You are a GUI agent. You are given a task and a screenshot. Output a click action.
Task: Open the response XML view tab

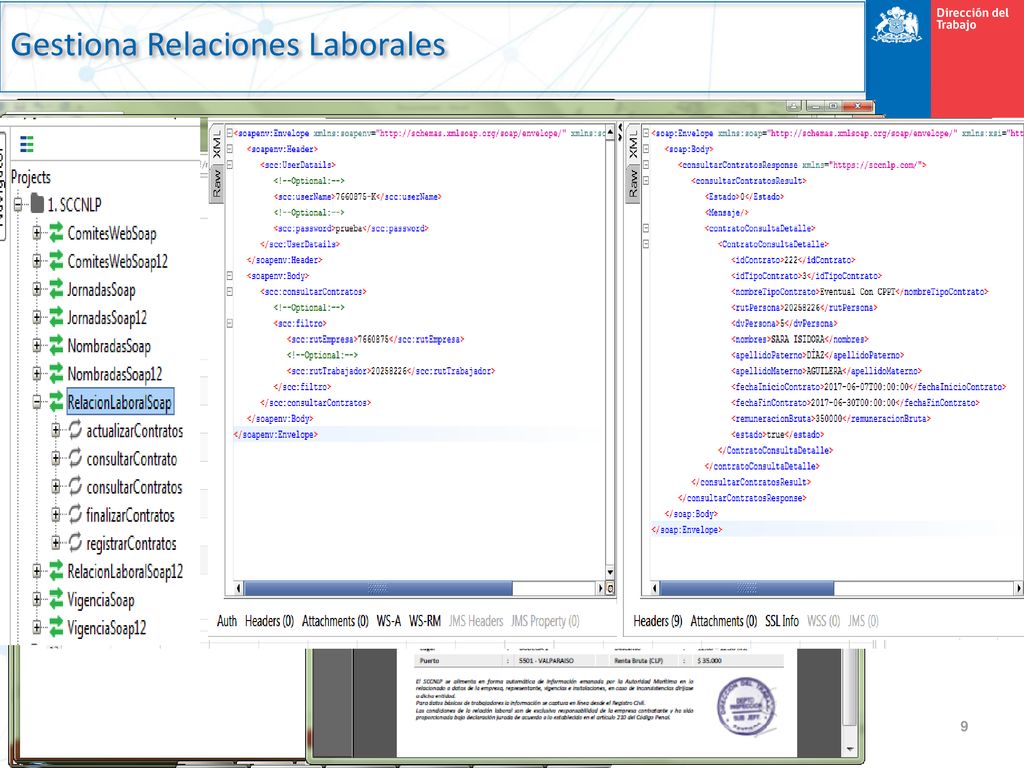(x=633, y=145)
